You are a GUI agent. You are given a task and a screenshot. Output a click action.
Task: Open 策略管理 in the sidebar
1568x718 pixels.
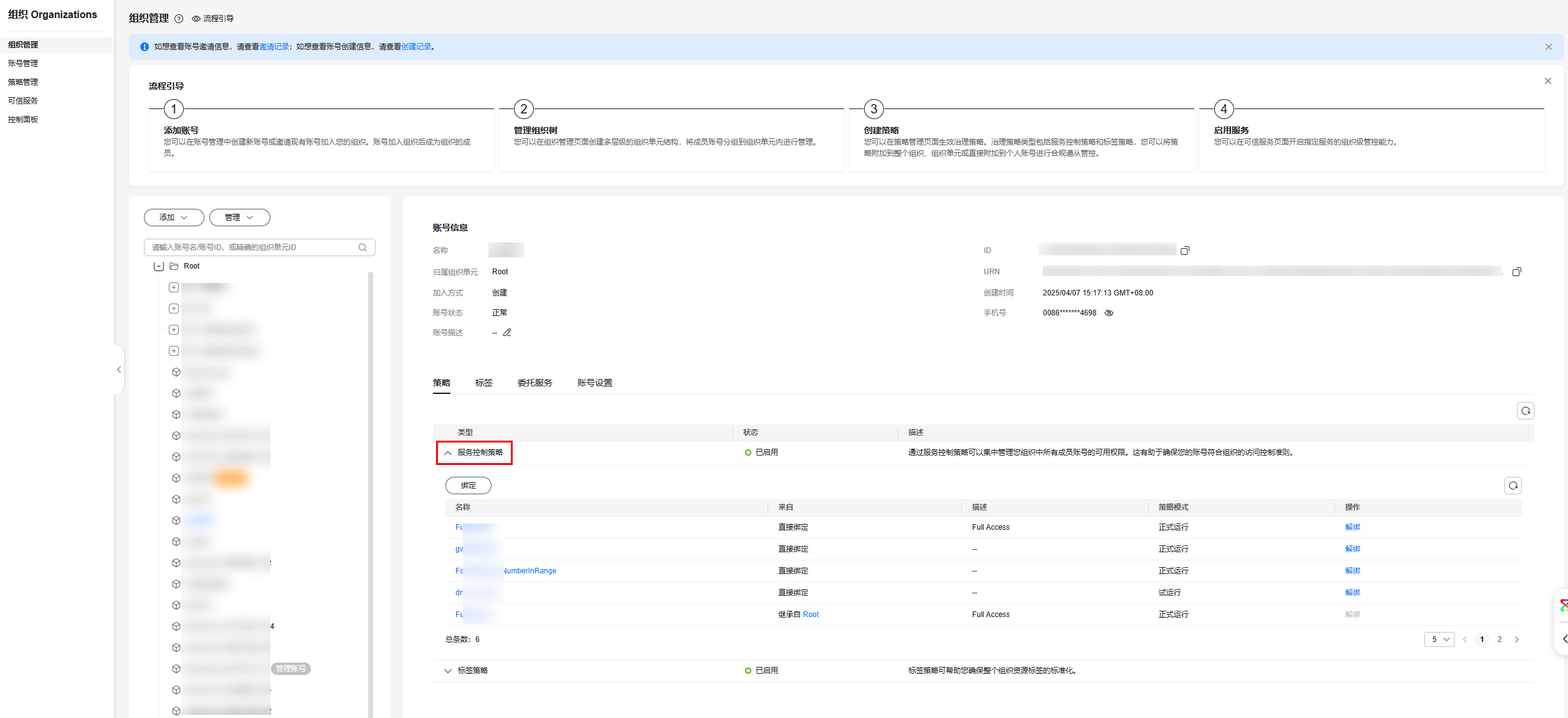pyautogui.click(x=23, y=82)
